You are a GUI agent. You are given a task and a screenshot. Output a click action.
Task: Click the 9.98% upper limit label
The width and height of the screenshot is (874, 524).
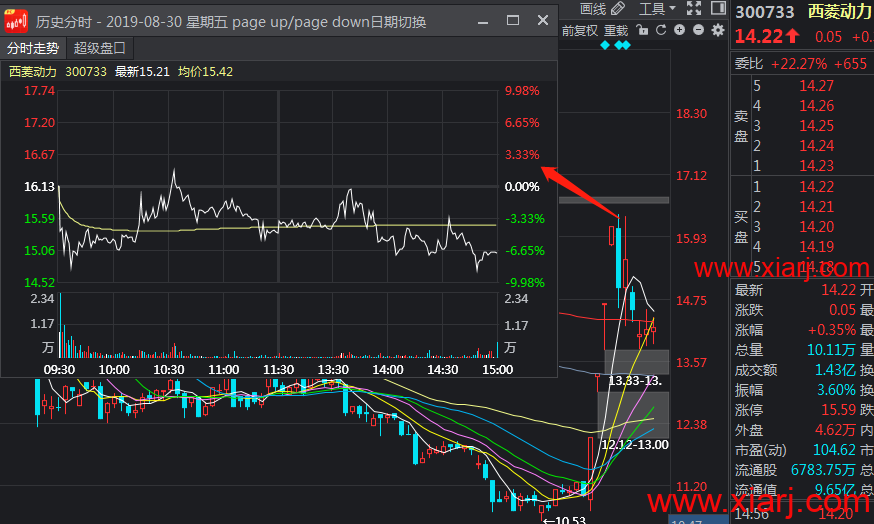click(x=522, y=91)
